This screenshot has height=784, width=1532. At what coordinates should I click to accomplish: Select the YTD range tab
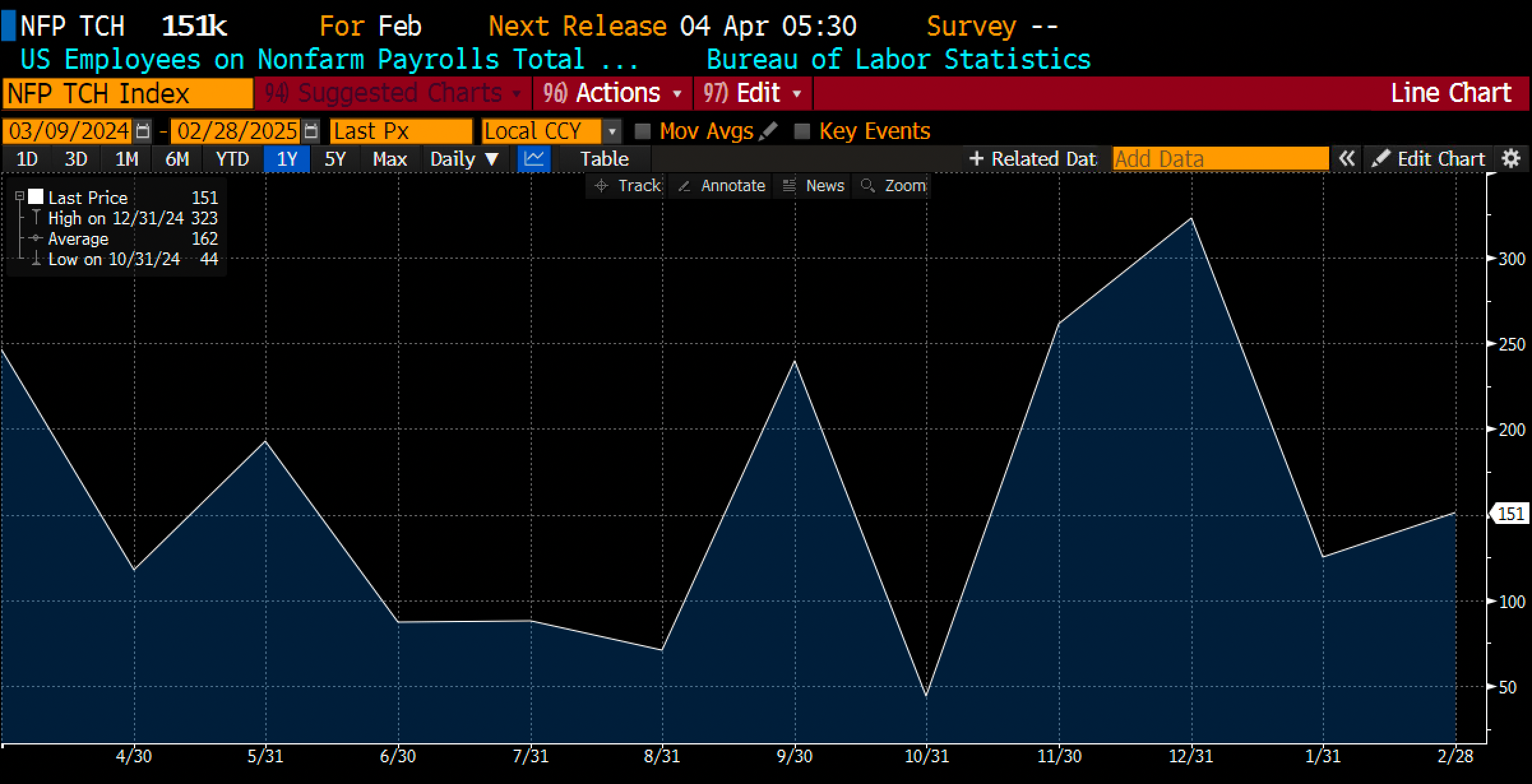click(x=232, y=158)
